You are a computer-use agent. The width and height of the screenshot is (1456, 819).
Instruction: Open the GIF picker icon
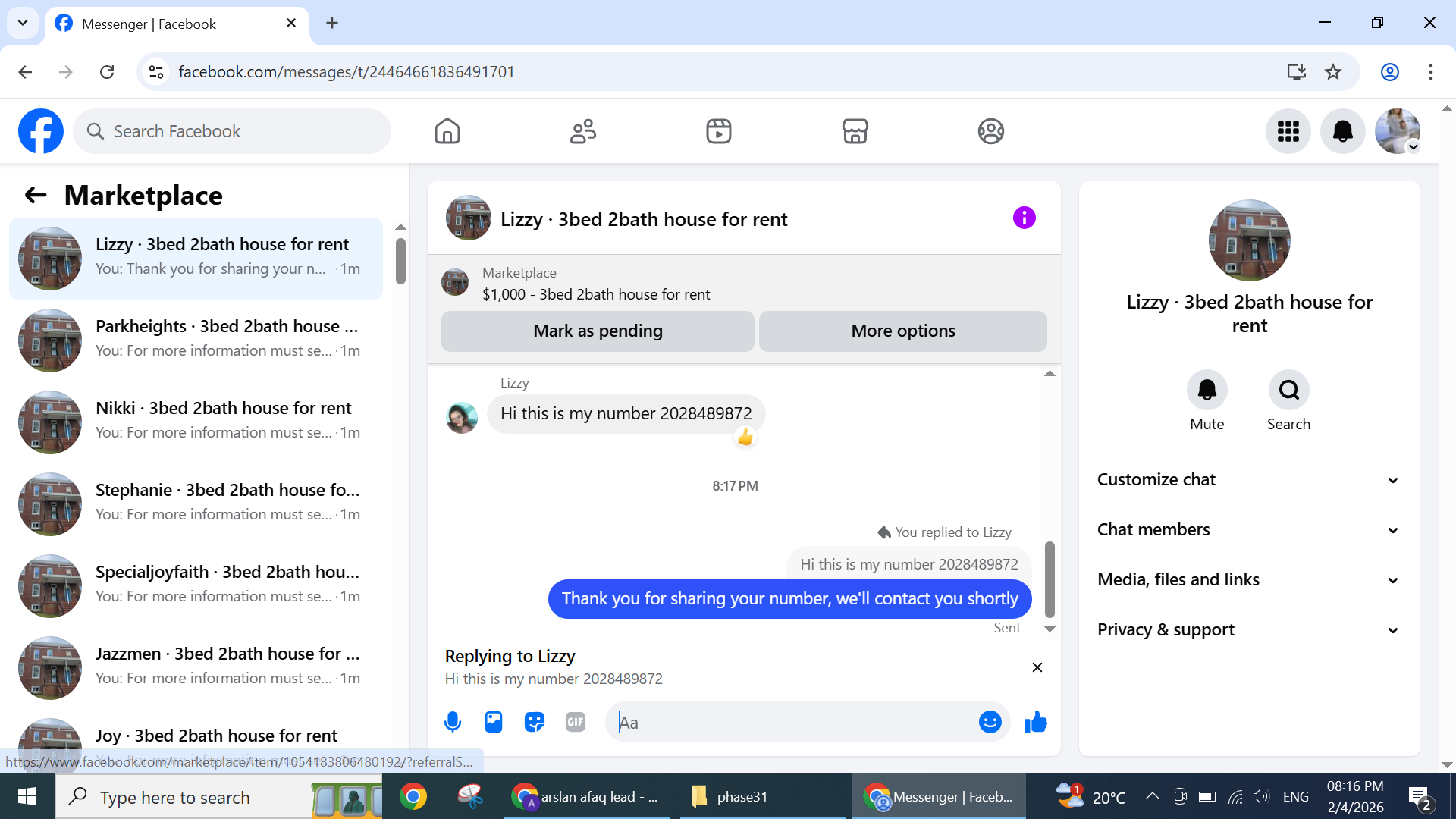[x=576, y=722]
